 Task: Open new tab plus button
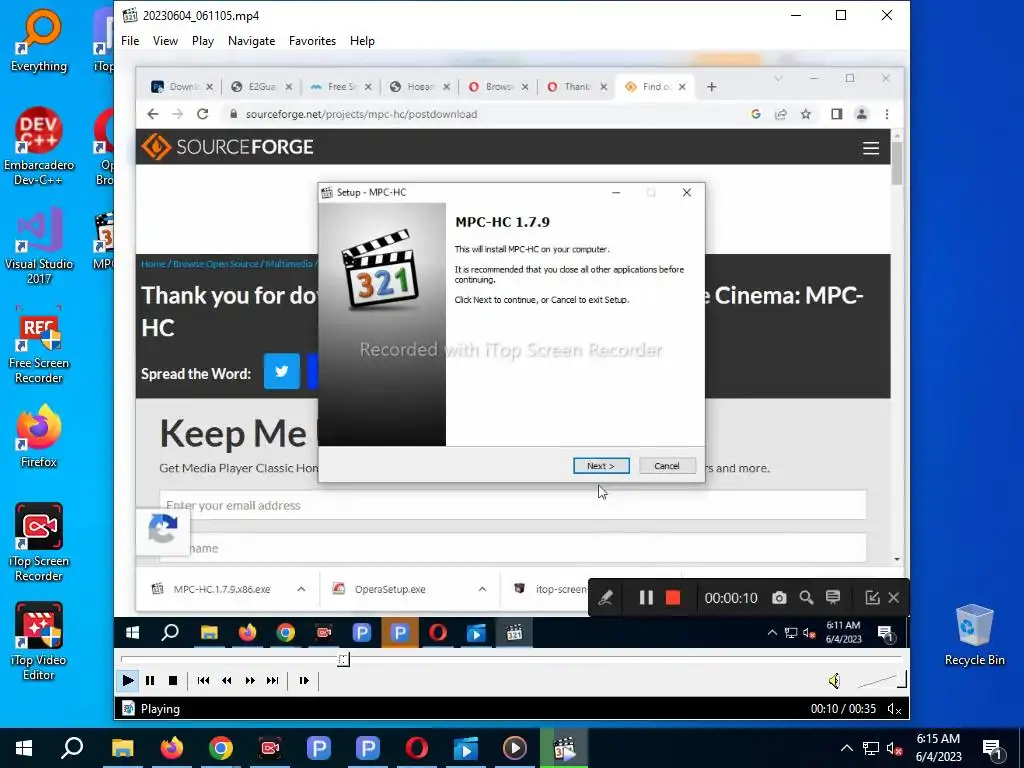click(x=712, y=86)
